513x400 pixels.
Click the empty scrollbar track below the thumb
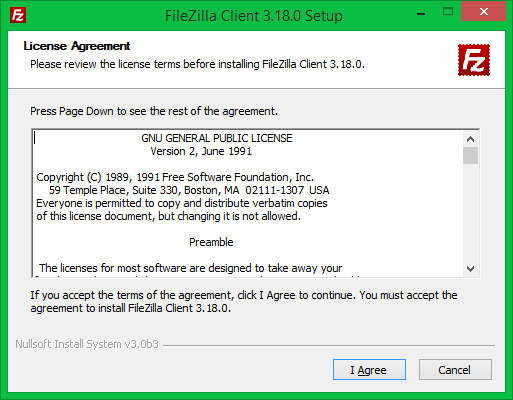[470, 212]
